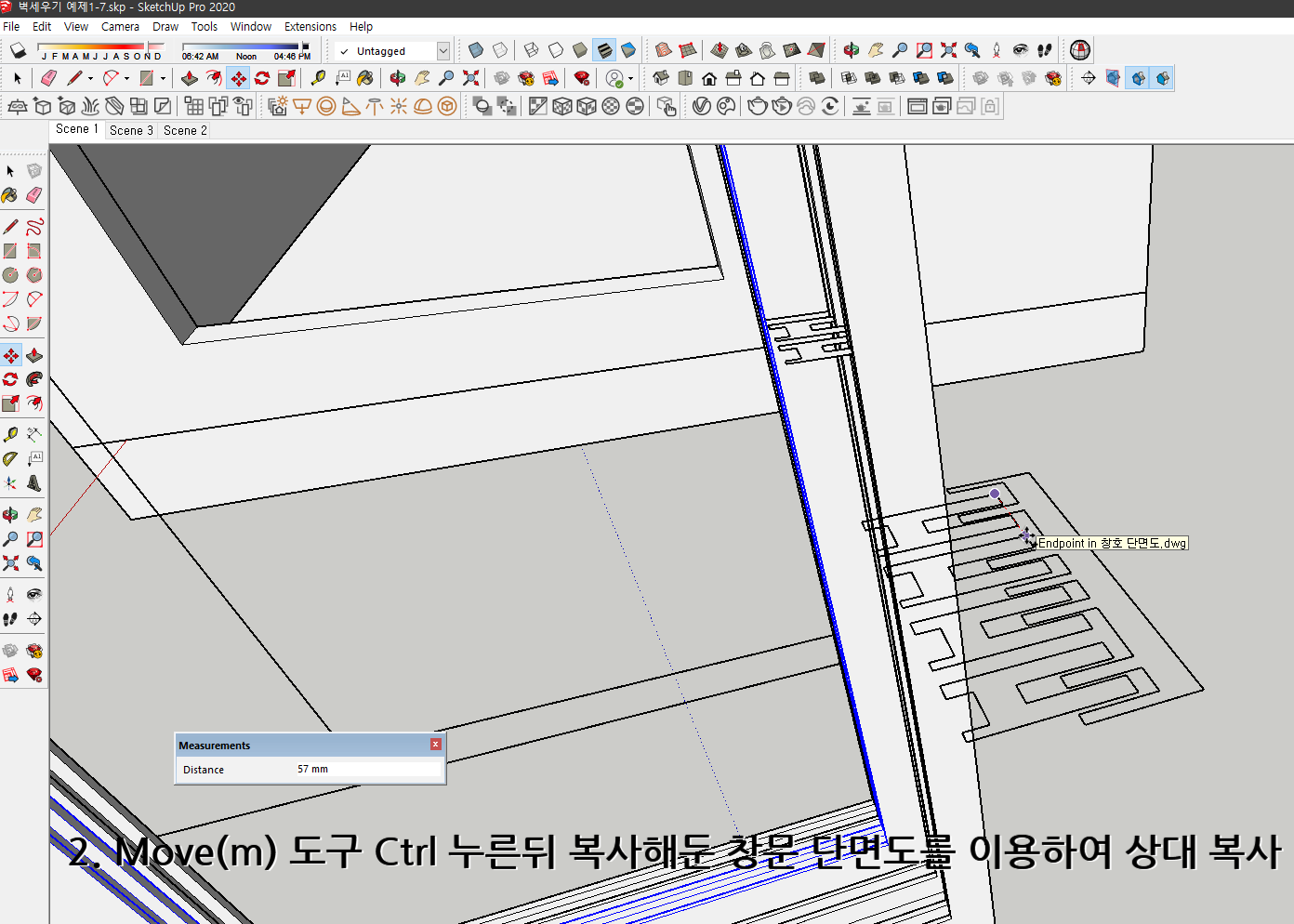
Task: Close the Measurements dialog
Action: [x=434, y=745]
